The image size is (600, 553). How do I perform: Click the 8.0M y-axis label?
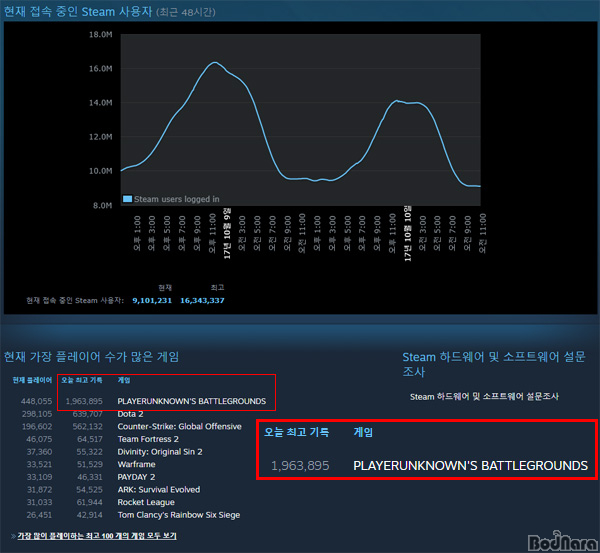tap(103, 205)
